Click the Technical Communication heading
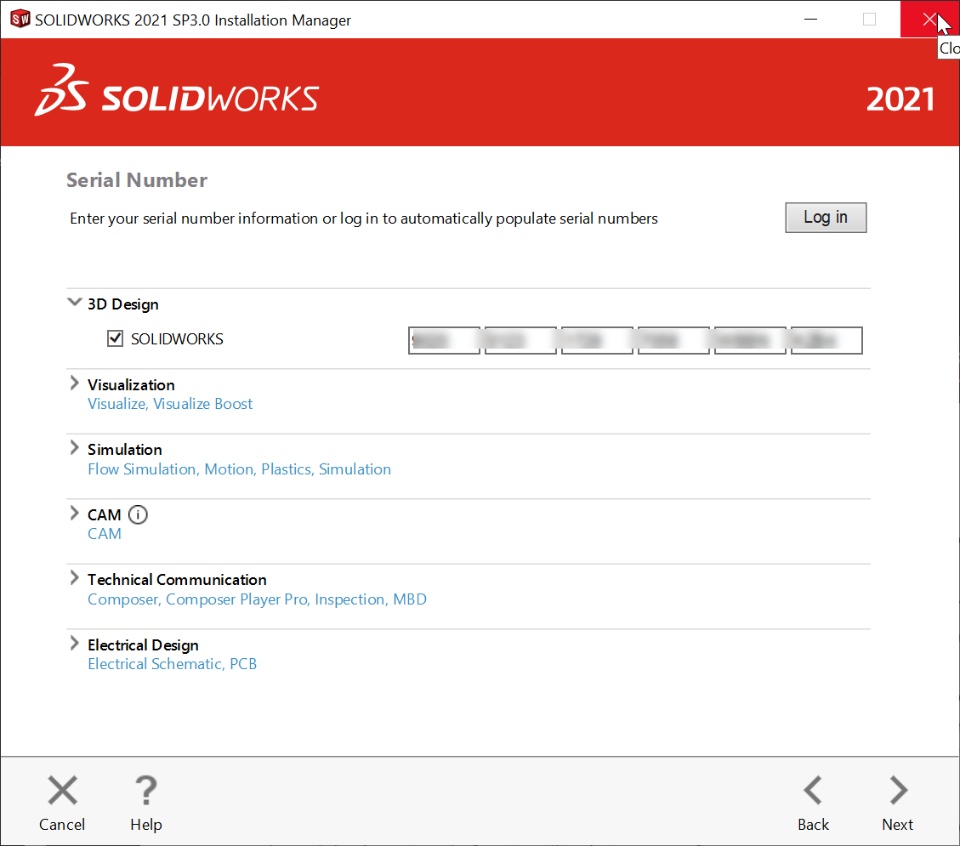Screen dimensions: 960x846 [x=177, y=580]
